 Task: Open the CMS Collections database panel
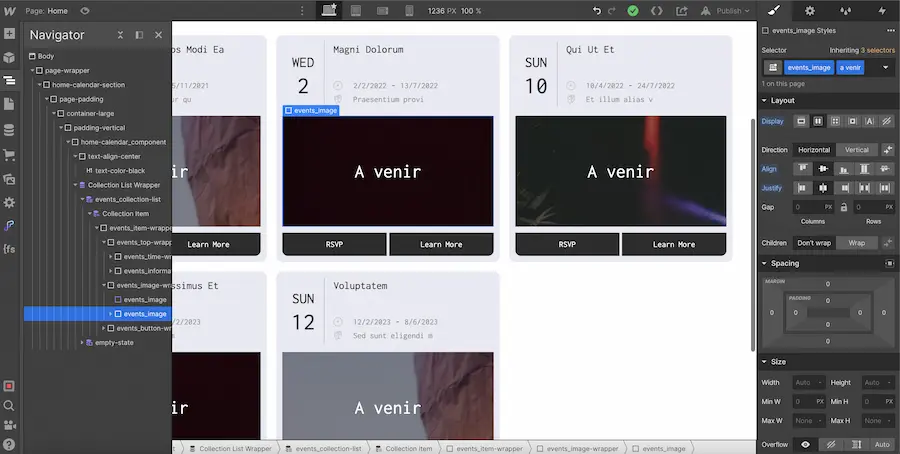pos(9,130)
